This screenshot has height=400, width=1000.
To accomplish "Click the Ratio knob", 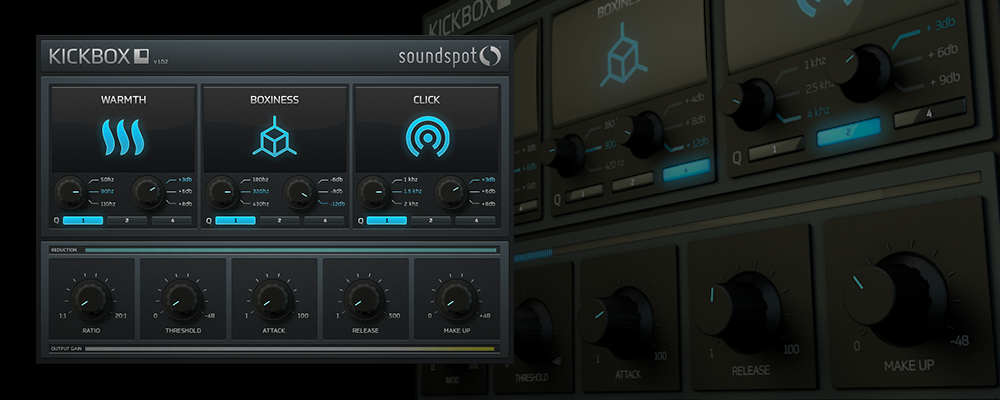I will coord(91,299).
